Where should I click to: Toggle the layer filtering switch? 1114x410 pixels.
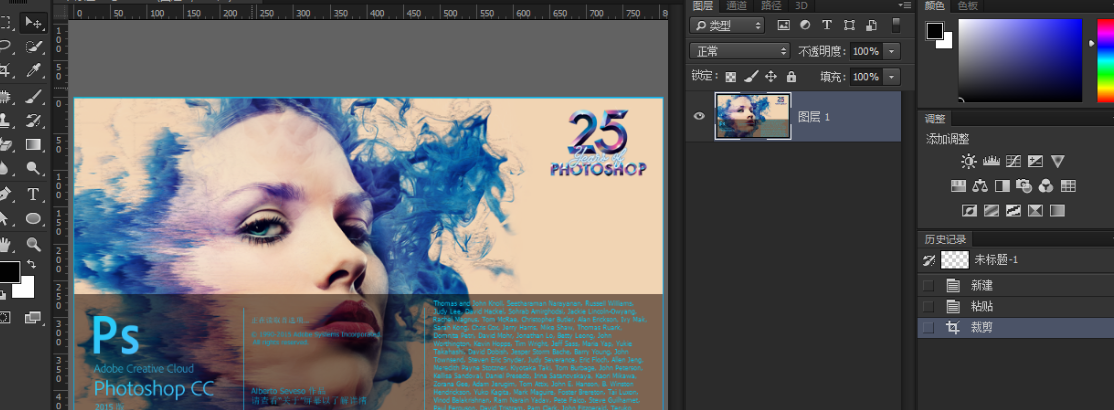(896, 25)
